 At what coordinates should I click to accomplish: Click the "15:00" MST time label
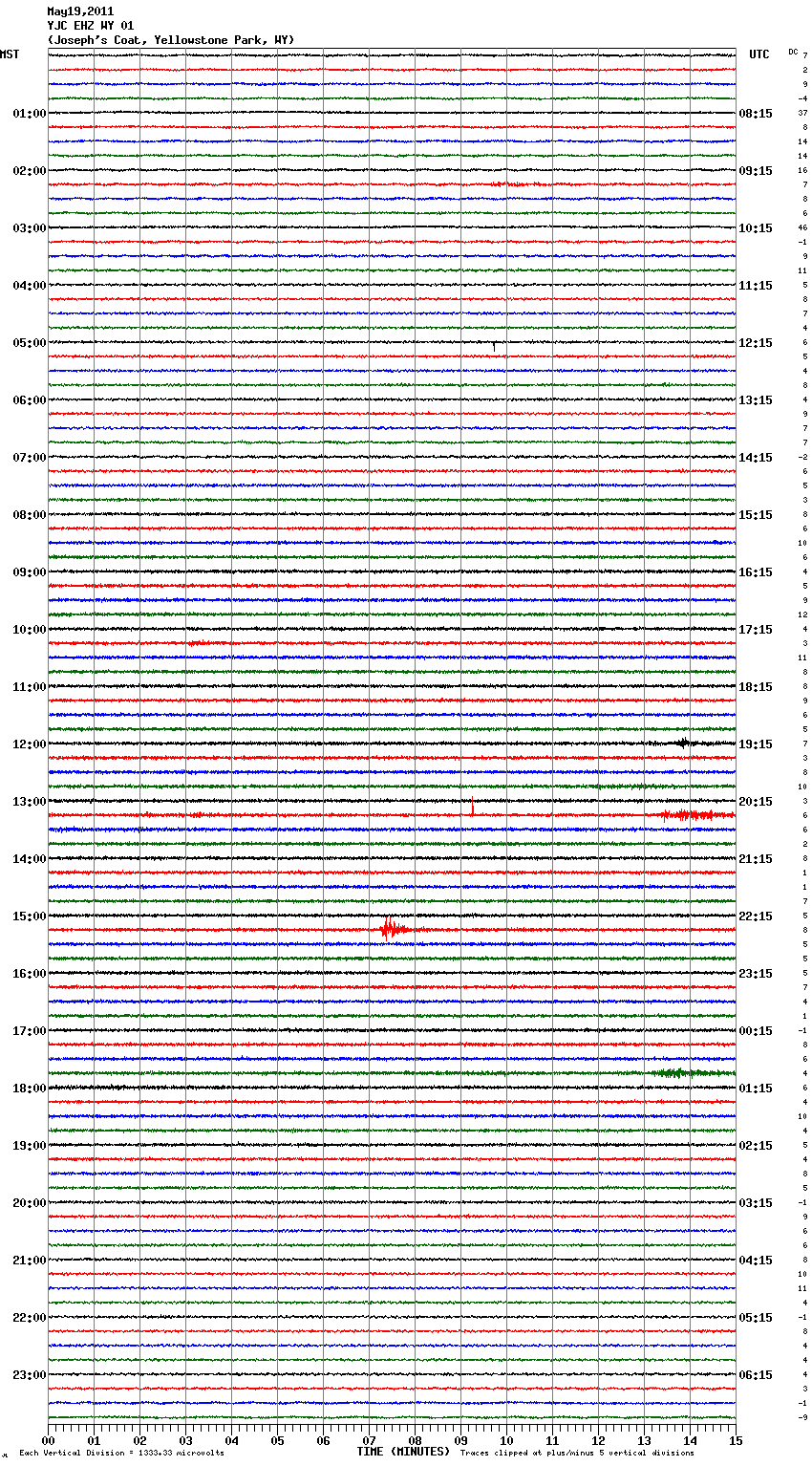(30, 916)
